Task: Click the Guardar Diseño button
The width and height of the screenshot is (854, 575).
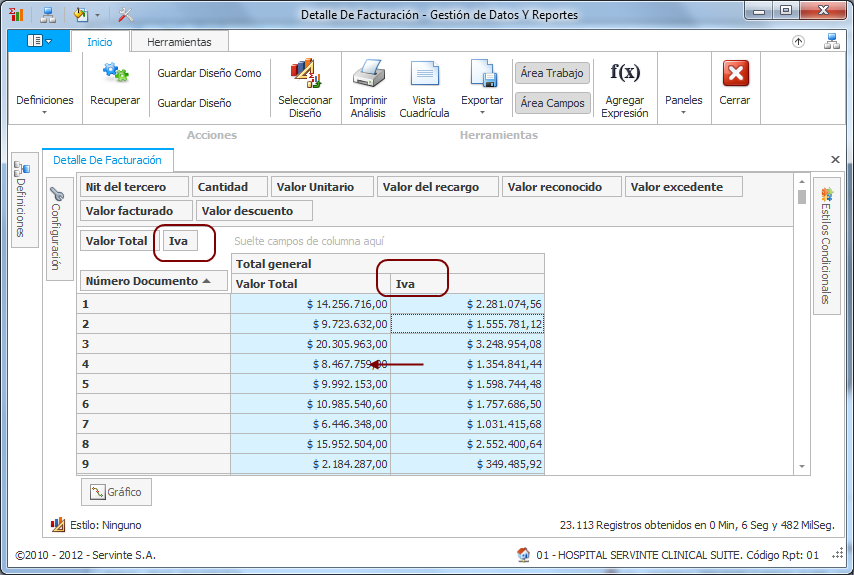Action: click(x=194, y=103)
